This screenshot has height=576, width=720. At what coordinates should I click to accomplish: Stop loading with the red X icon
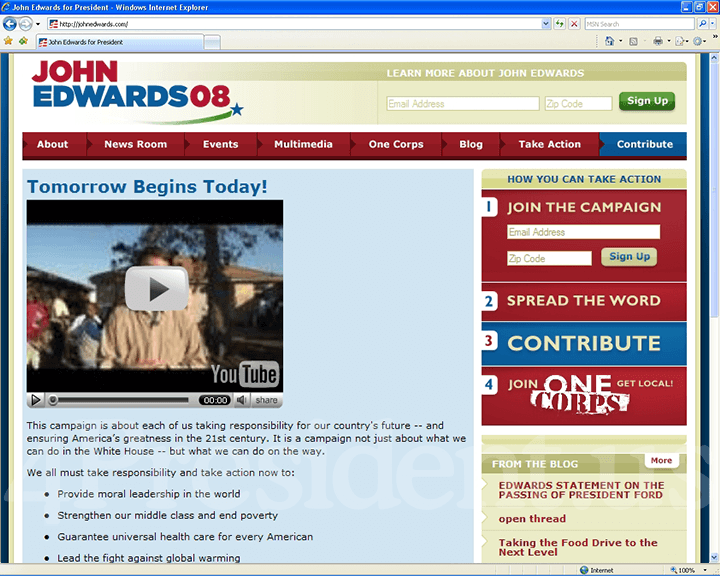click(574, 24)
